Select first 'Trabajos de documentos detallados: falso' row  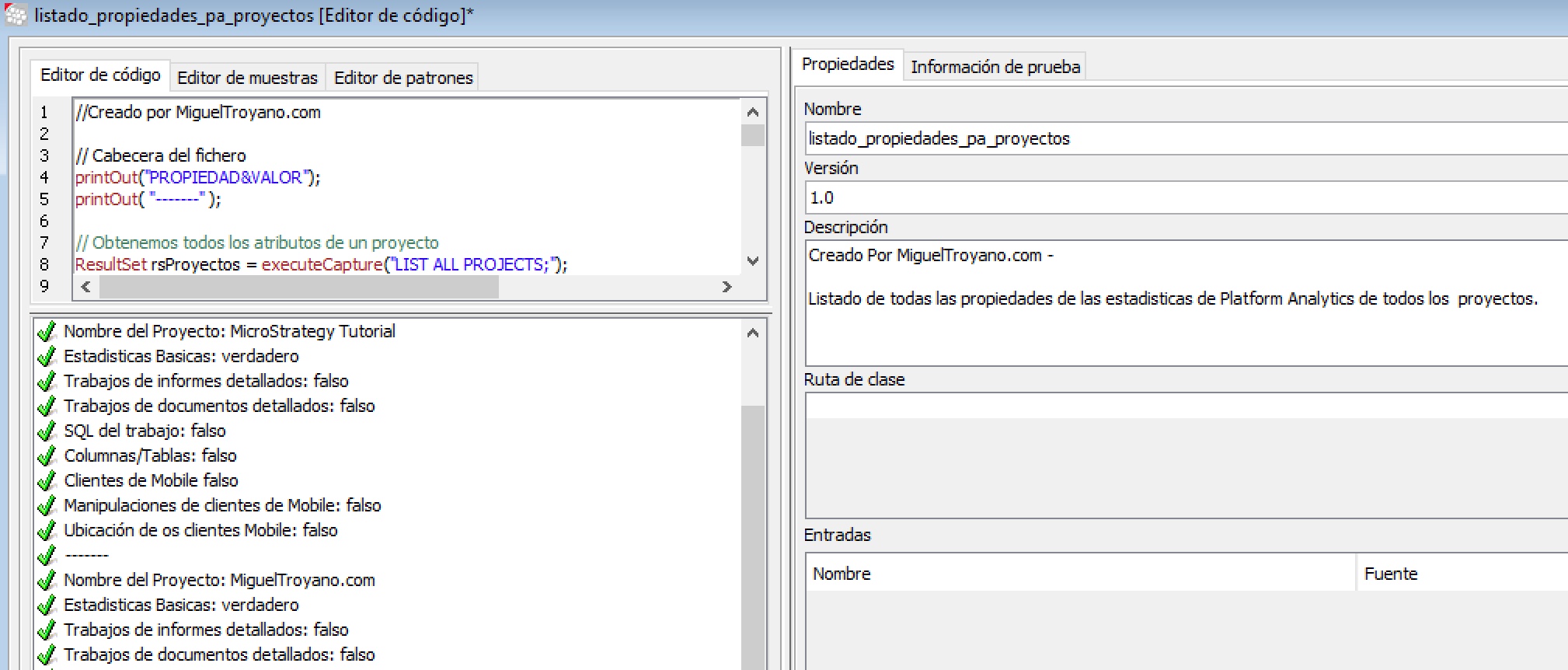tap(219, 406)
